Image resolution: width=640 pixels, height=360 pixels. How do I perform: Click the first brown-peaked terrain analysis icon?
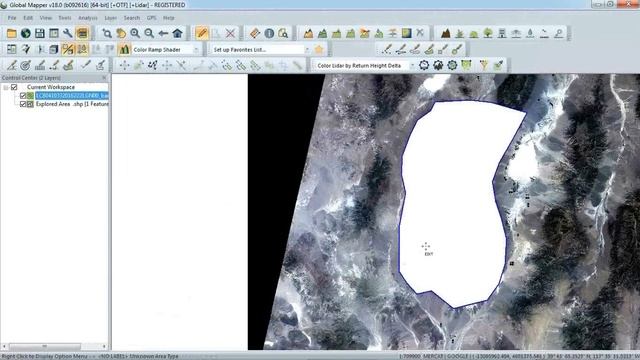308,33
